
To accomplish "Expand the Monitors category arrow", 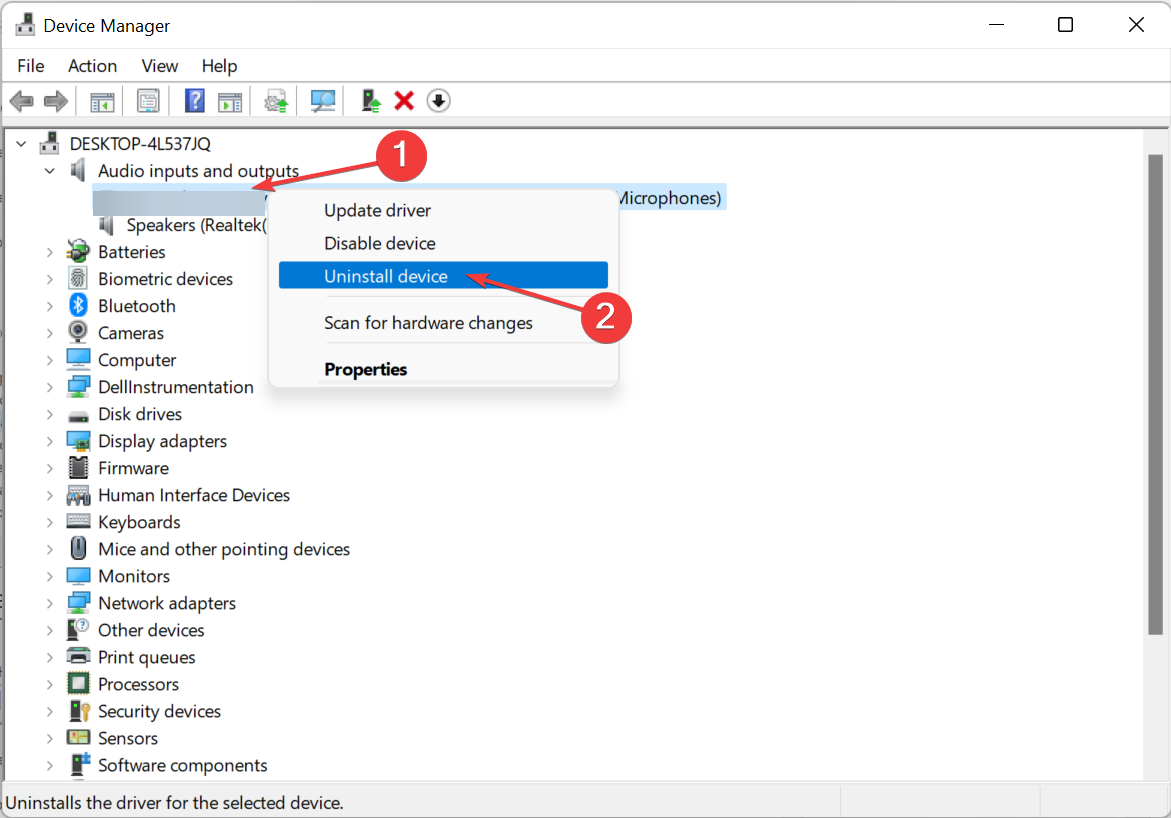I will click(49, 576).
